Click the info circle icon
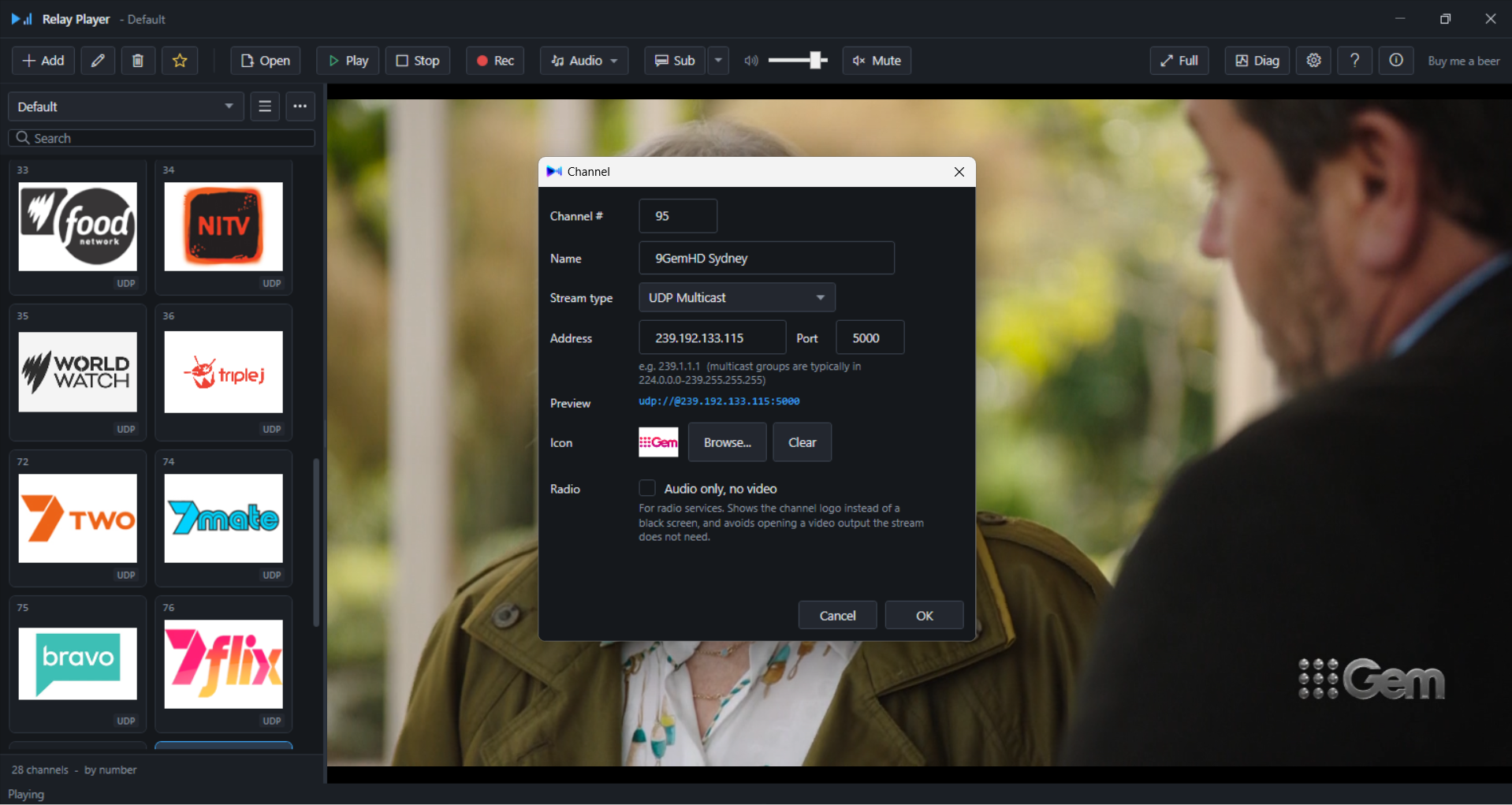Image resolution: width=1512 pixels, height=805 pixels. (1396, 61)
